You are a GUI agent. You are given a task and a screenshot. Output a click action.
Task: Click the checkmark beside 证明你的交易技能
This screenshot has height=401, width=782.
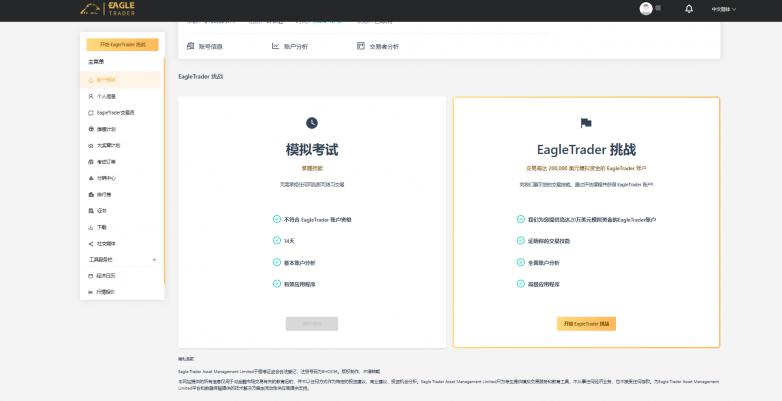(x=520, y=241)
